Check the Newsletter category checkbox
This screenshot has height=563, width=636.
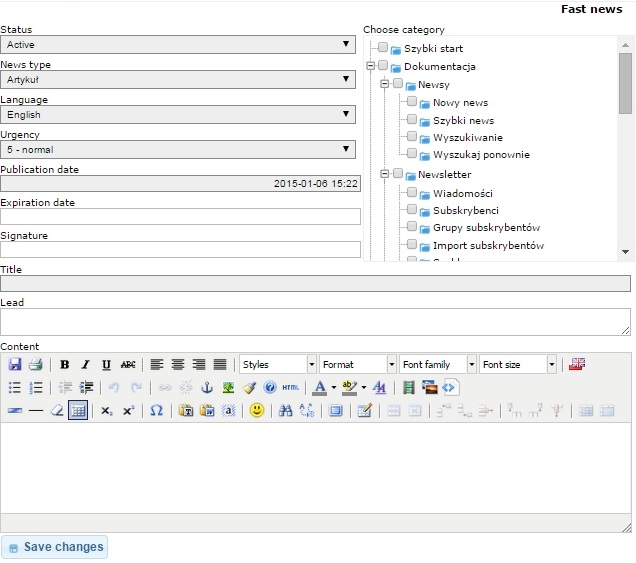(398, 174)
